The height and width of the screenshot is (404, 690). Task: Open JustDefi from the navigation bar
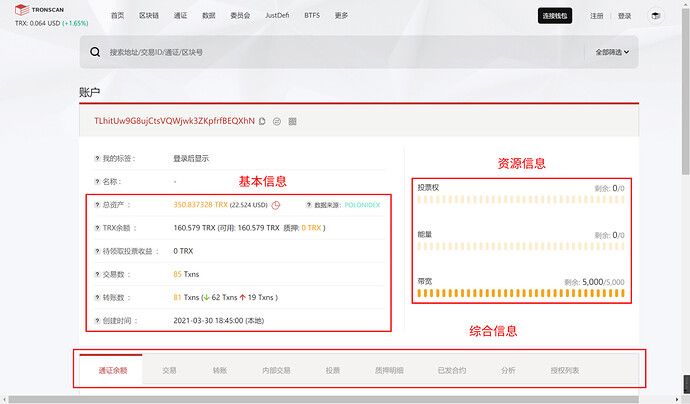pyautogui.click(x=277, y=15)
